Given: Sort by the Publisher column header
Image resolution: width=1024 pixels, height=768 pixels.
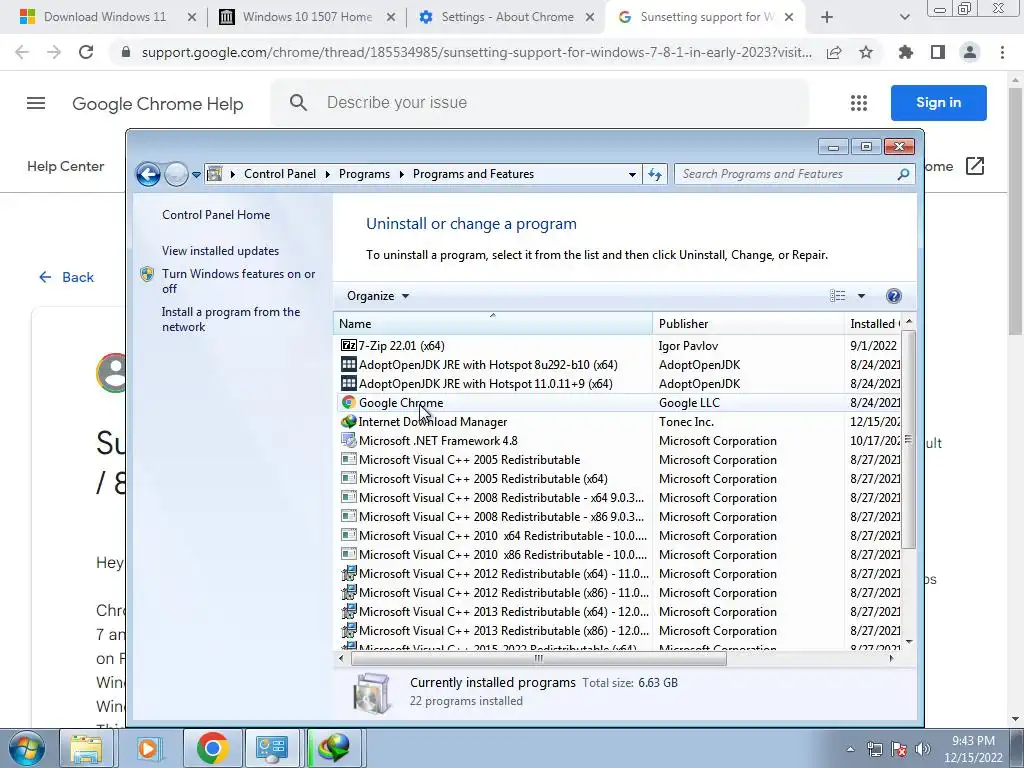Looking at the screenshot, I should [748, 323].
